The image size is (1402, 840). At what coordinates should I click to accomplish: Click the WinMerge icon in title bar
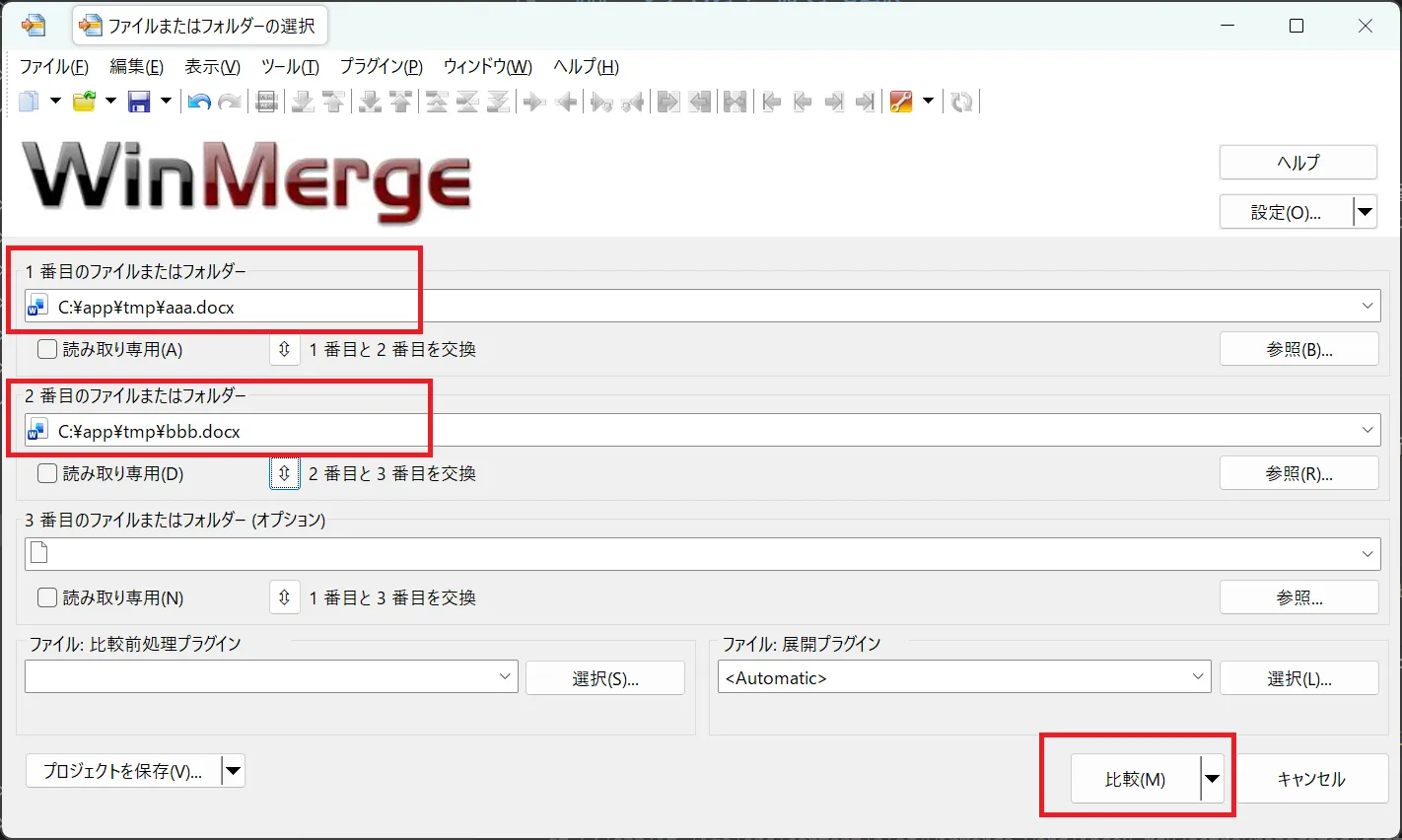33,26
